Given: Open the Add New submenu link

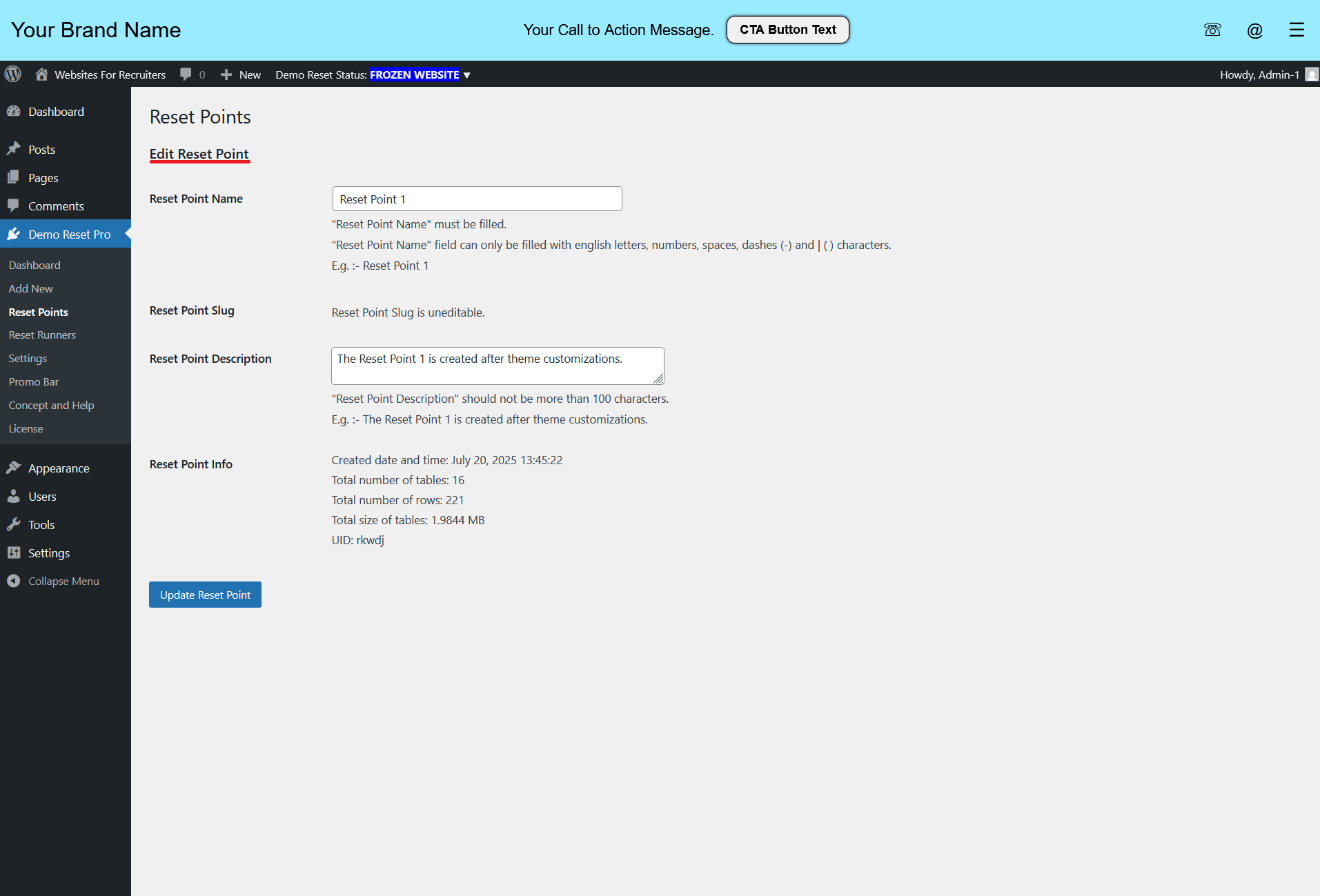Looking at the screenshot, I should (x=30, y=288).
